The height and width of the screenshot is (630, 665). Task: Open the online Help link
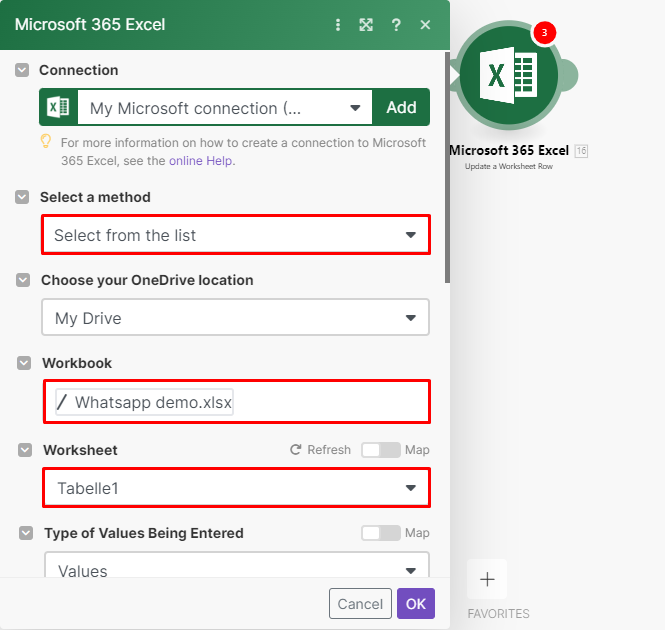pos(201,161)
